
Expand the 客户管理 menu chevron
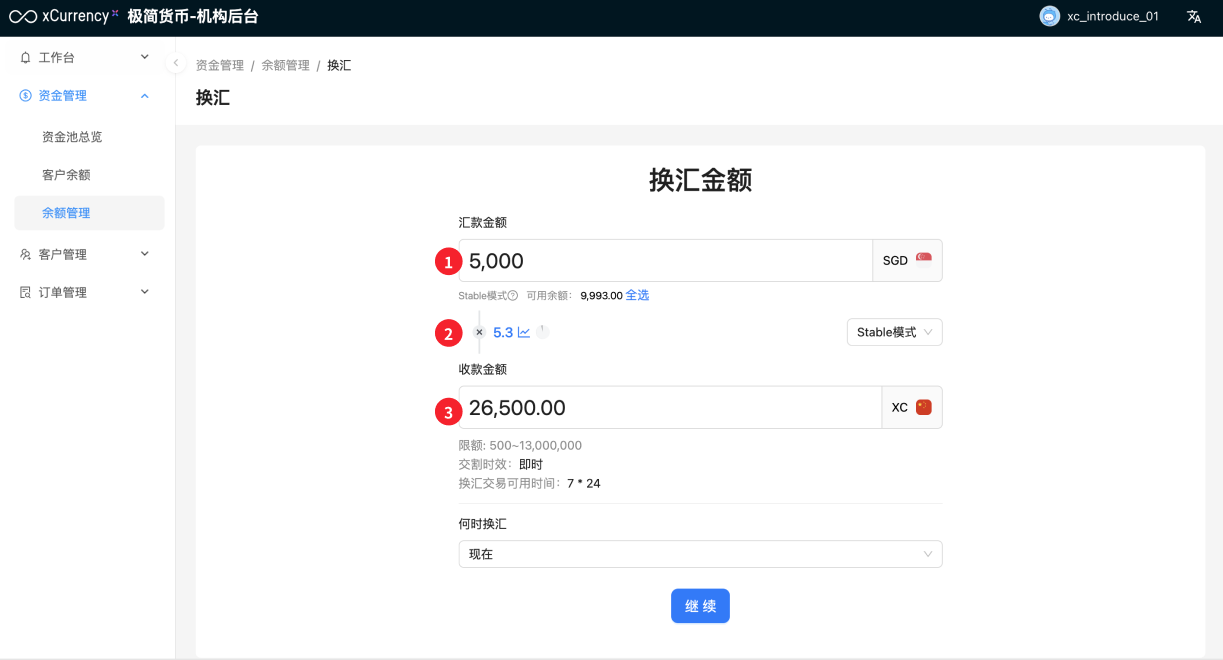145,254
